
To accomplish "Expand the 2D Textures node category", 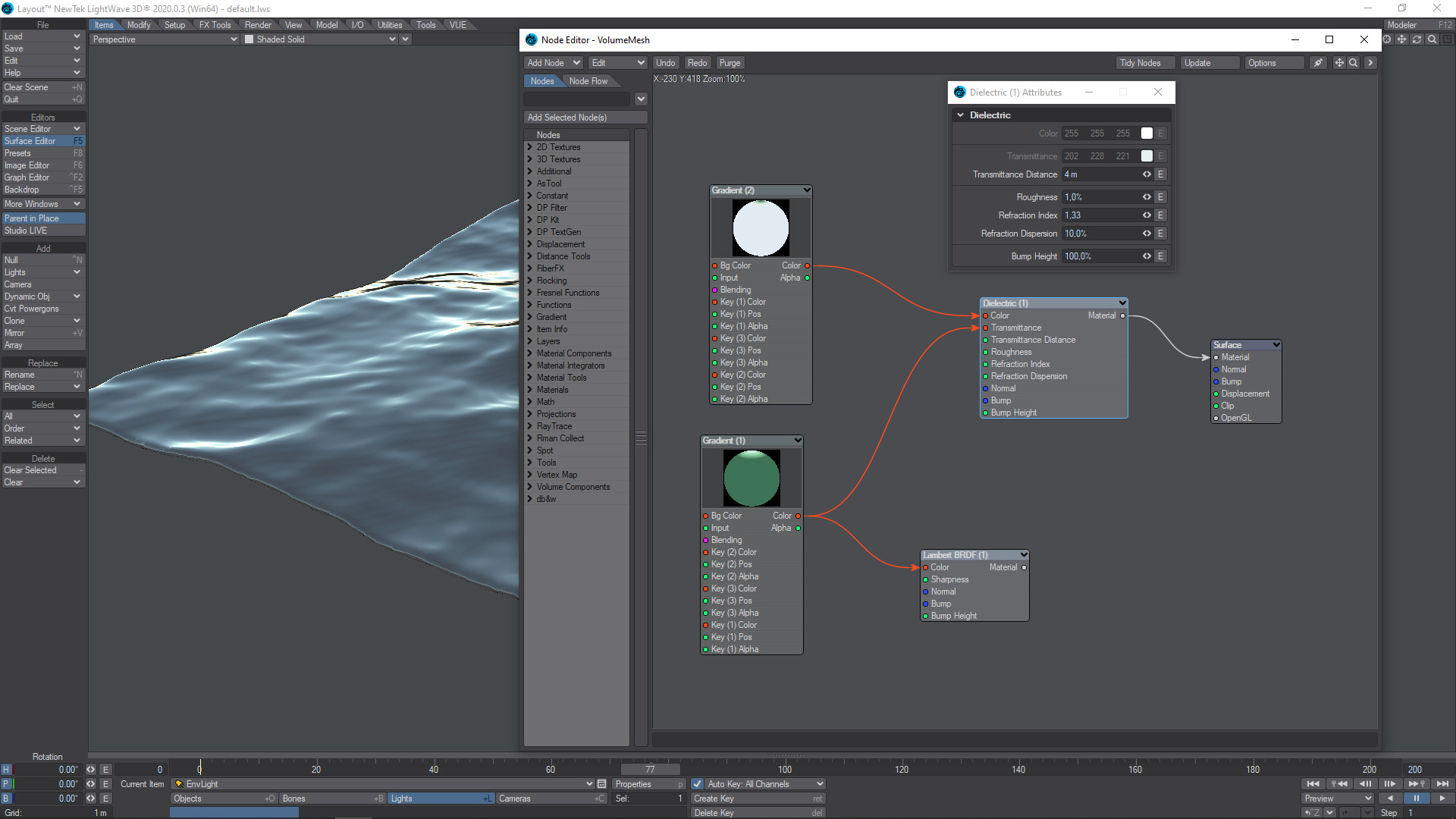I will pyautogui.click(x=529, y=147).
